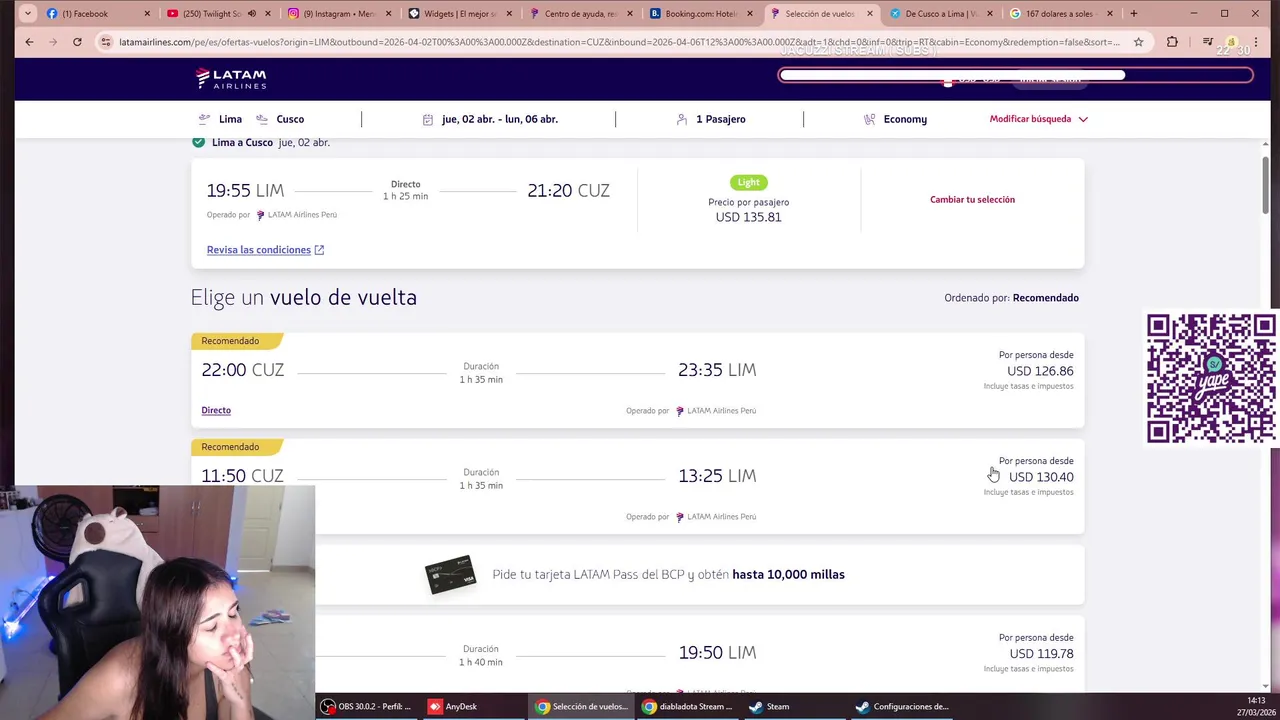The height and width of the screenshot is (720, 1280).
Task: Switch to the Instagram tab
Action: coord(340,14)
